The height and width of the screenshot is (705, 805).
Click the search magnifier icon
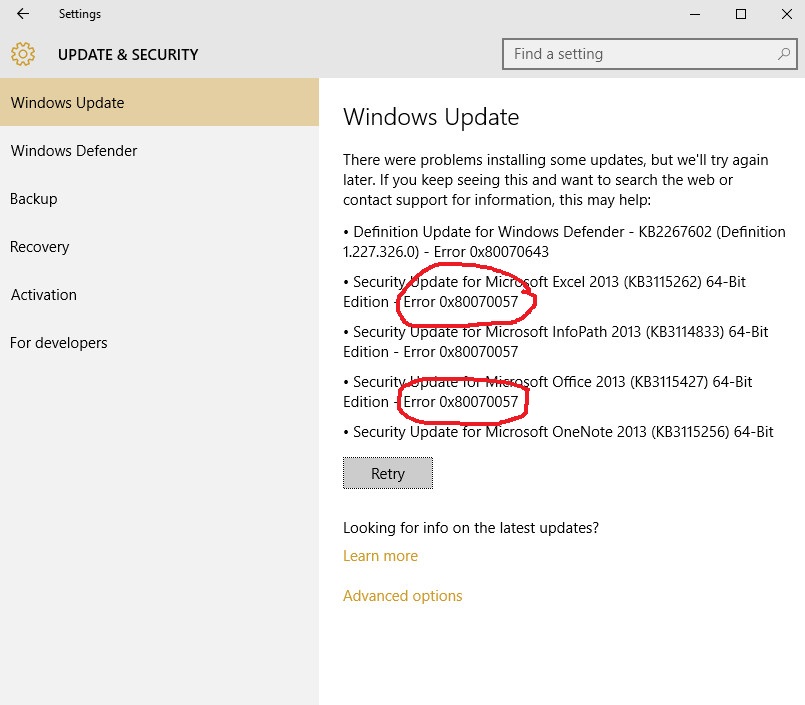click(x=783, y=54)
